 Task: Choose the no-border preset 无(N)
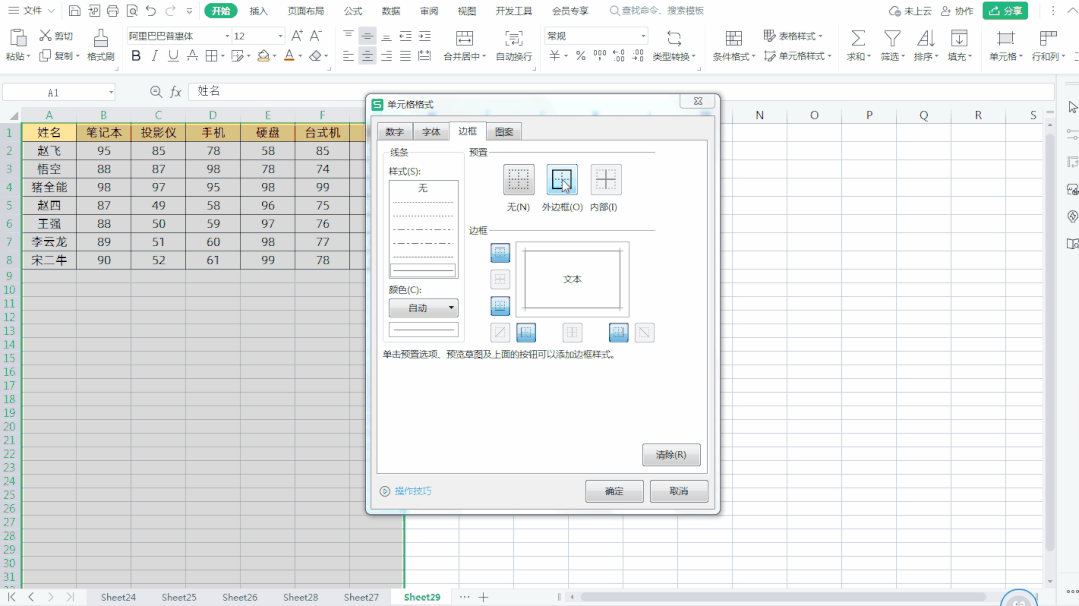pos(518,180)
